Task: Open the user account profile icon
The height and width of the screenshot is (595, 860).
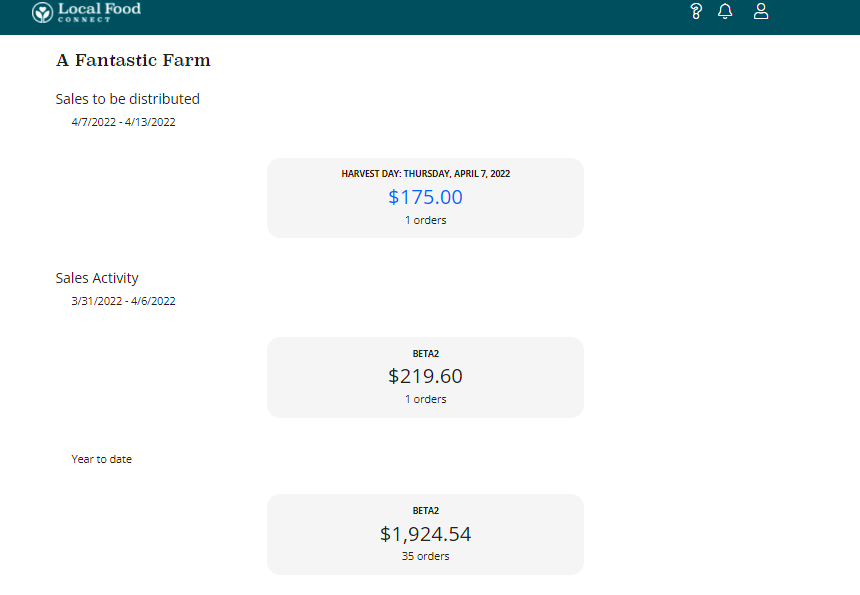Action: click(x=761, y=12)
